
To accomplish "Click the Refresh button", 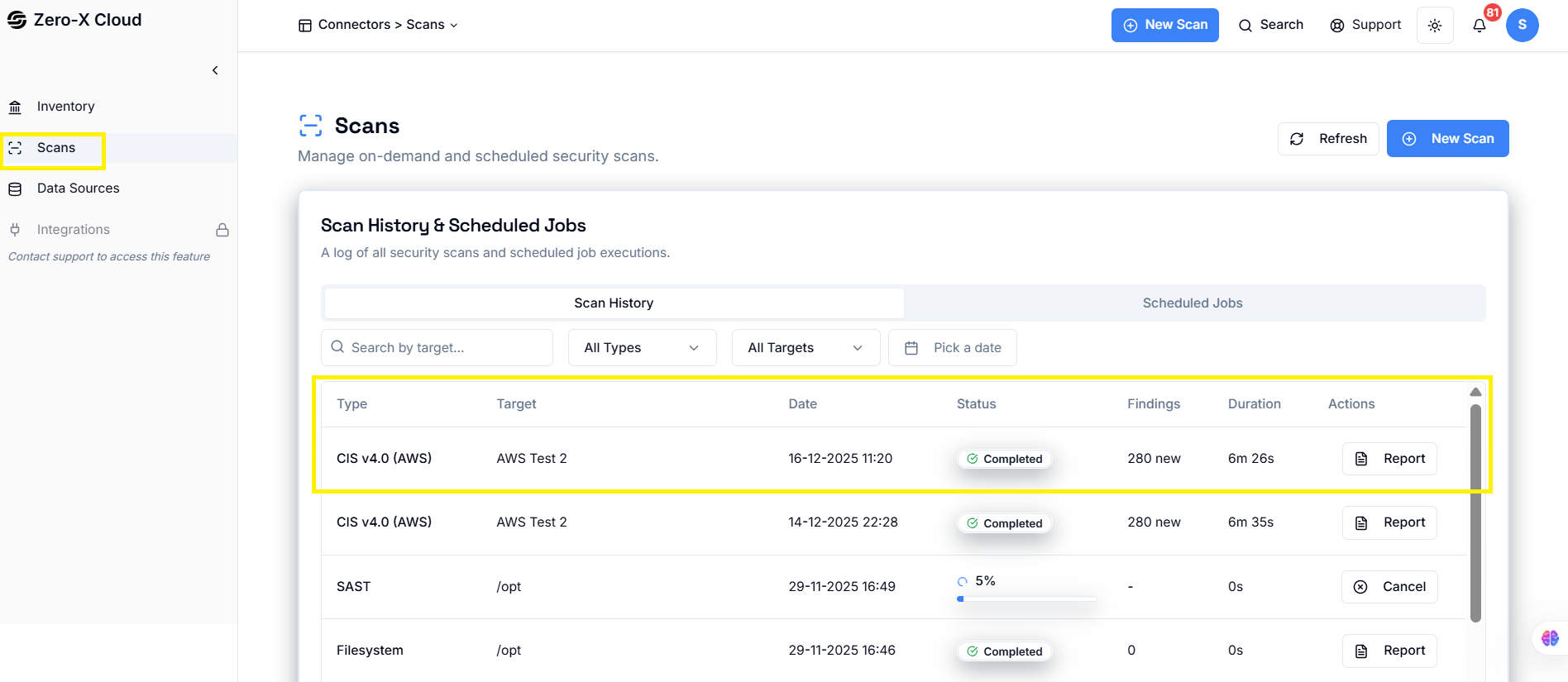I will point(1328,139).
